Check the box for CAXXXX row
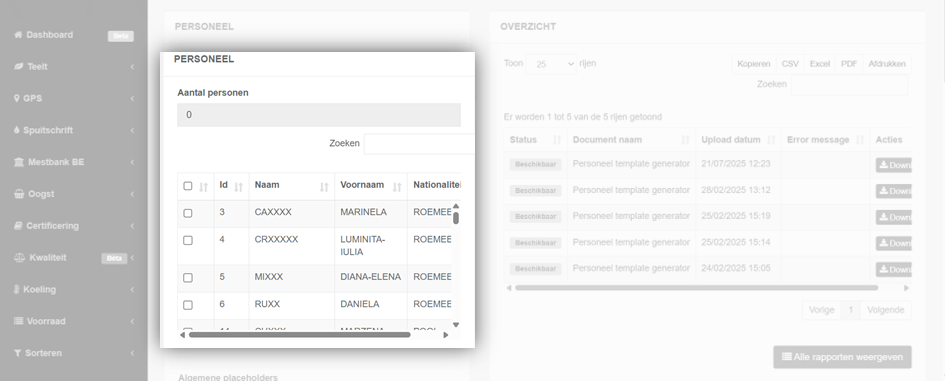Image resolution: width=945 pixels, height=381 pixels. click(187, 213)
